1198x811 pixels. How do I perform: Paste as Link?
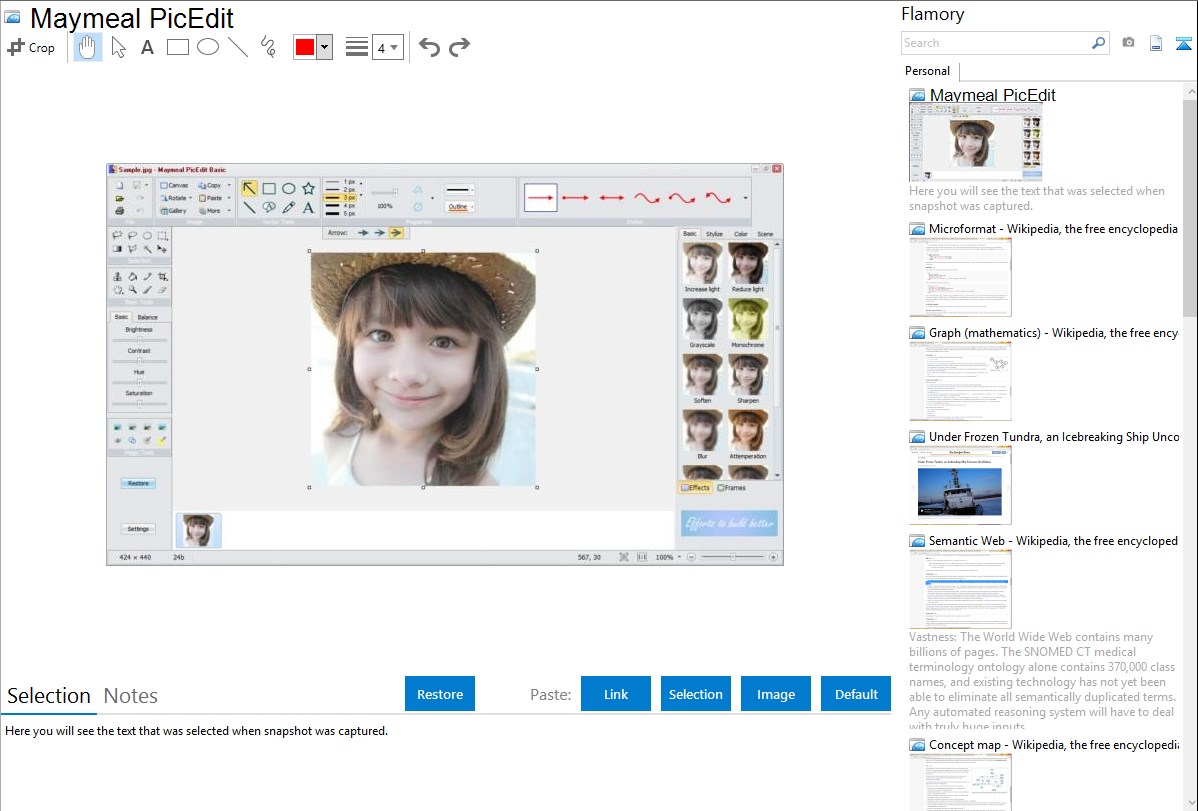[616, 694]
